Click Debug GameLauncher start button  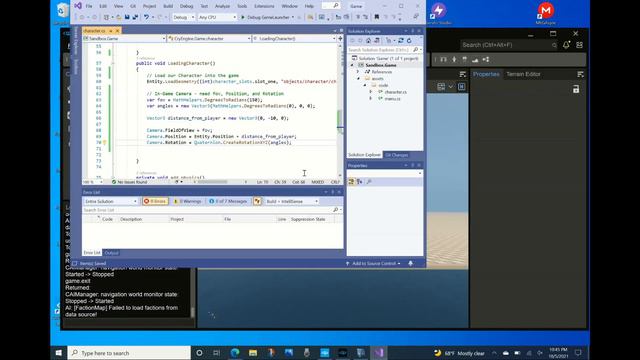(268, 17)
